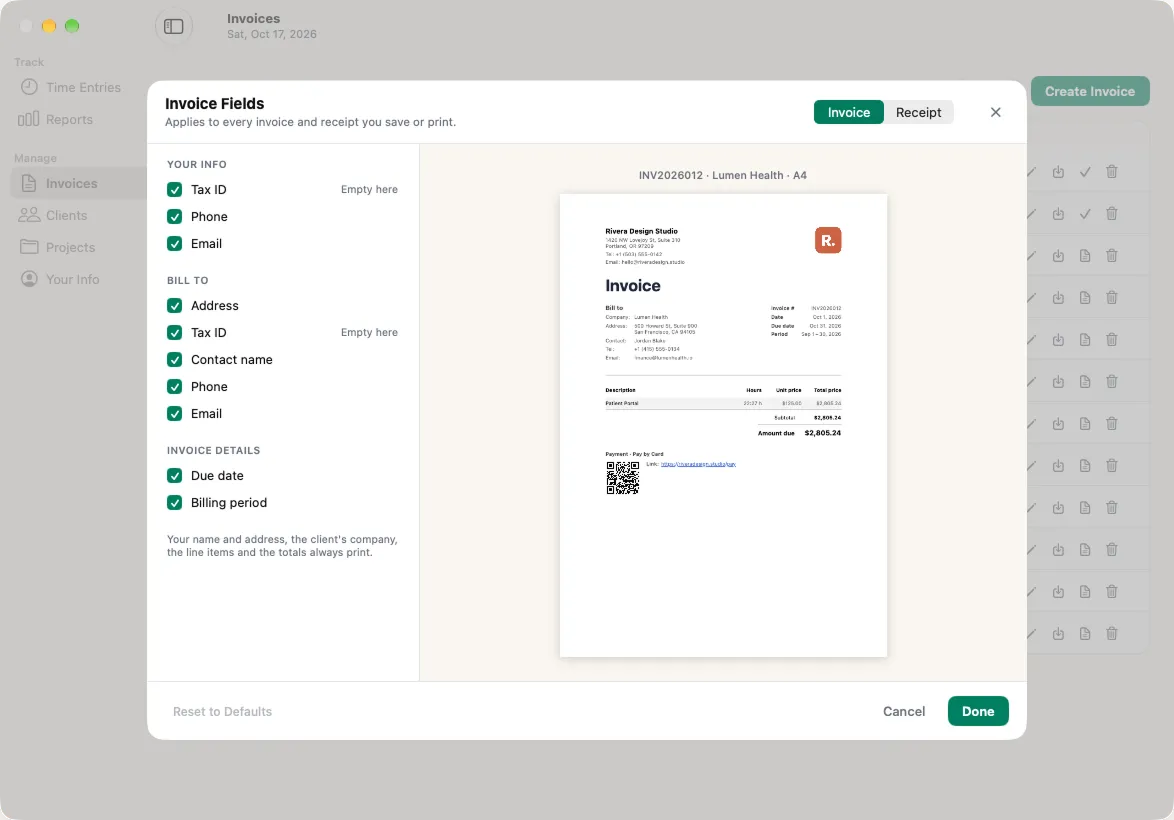
Task: Click the download icon in the topmost invoice row
Action: [1058, 171]
